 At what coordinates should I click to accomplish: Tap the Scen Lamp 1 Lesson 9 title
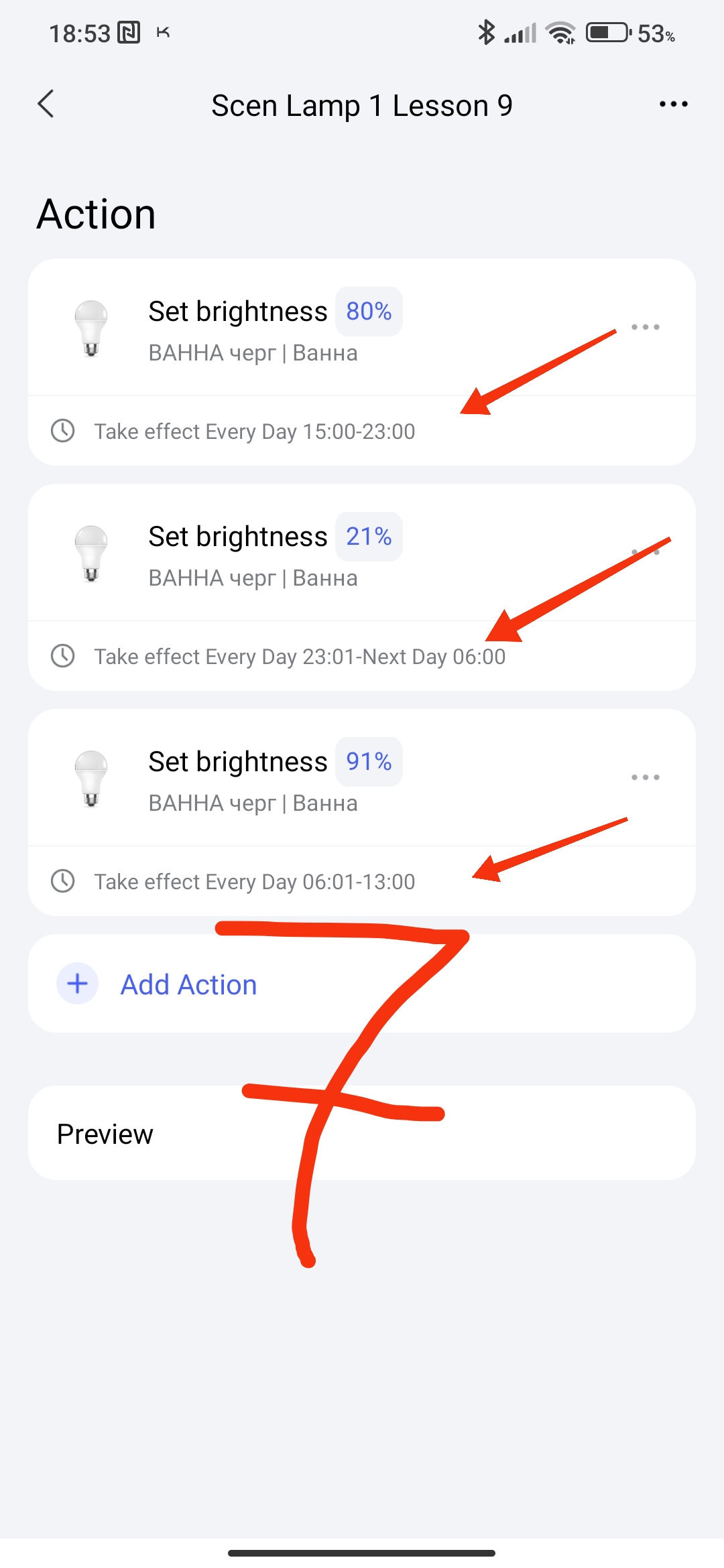362,106
